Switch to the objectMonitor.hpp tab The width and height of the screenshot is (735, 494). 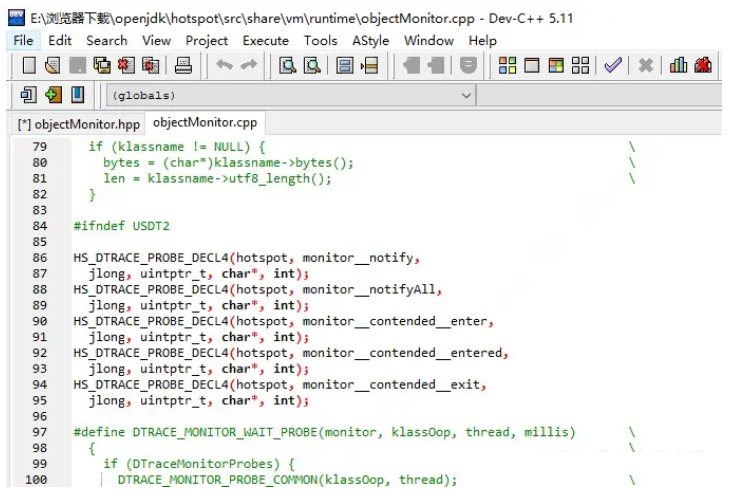pos(79,124)
